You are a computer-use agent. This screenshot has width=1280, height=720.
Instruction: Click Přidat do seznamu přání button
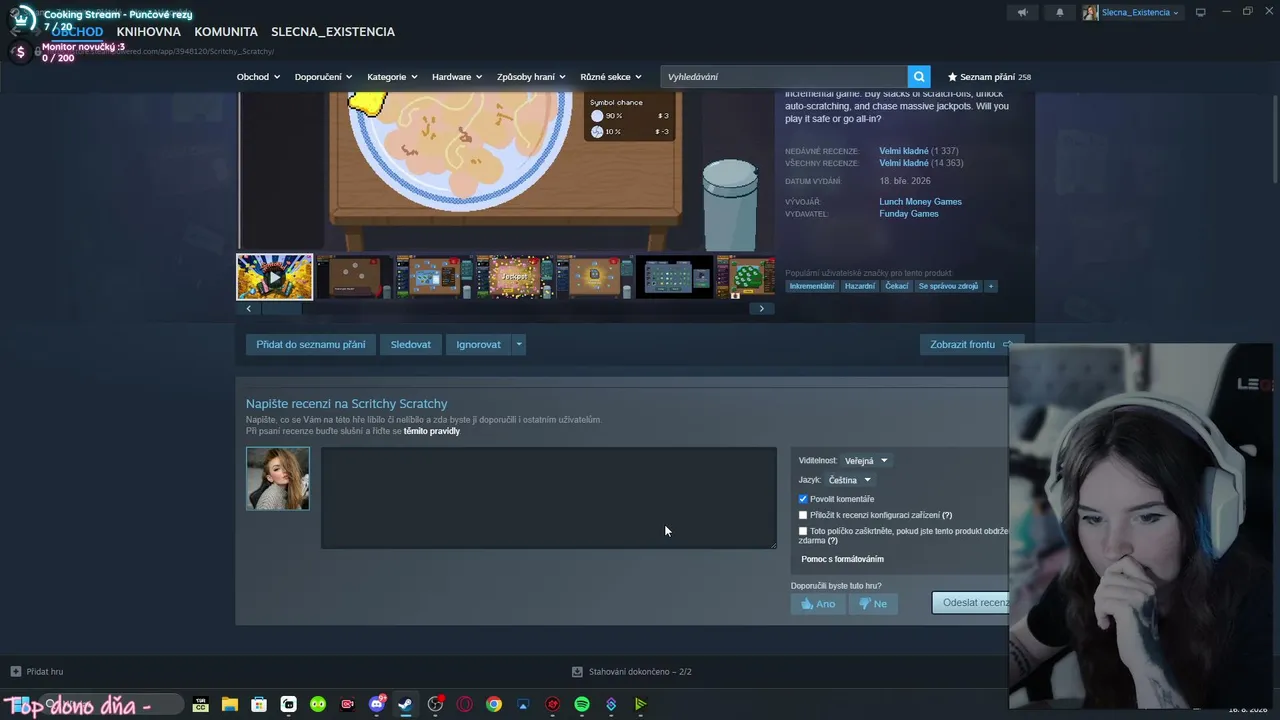click(x=311, y=345)
